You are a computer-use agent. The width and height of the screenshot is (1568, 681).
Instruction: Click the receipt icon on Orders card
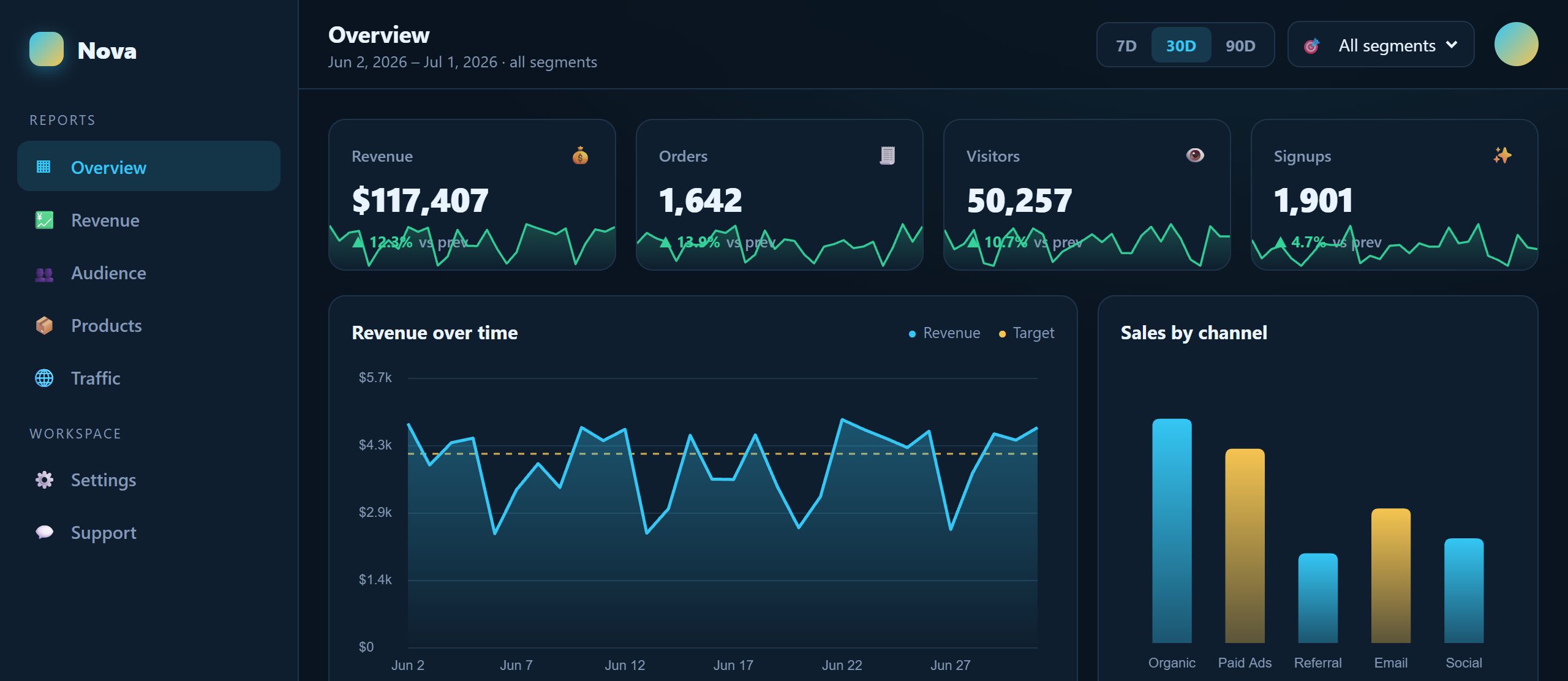point(888,156)
